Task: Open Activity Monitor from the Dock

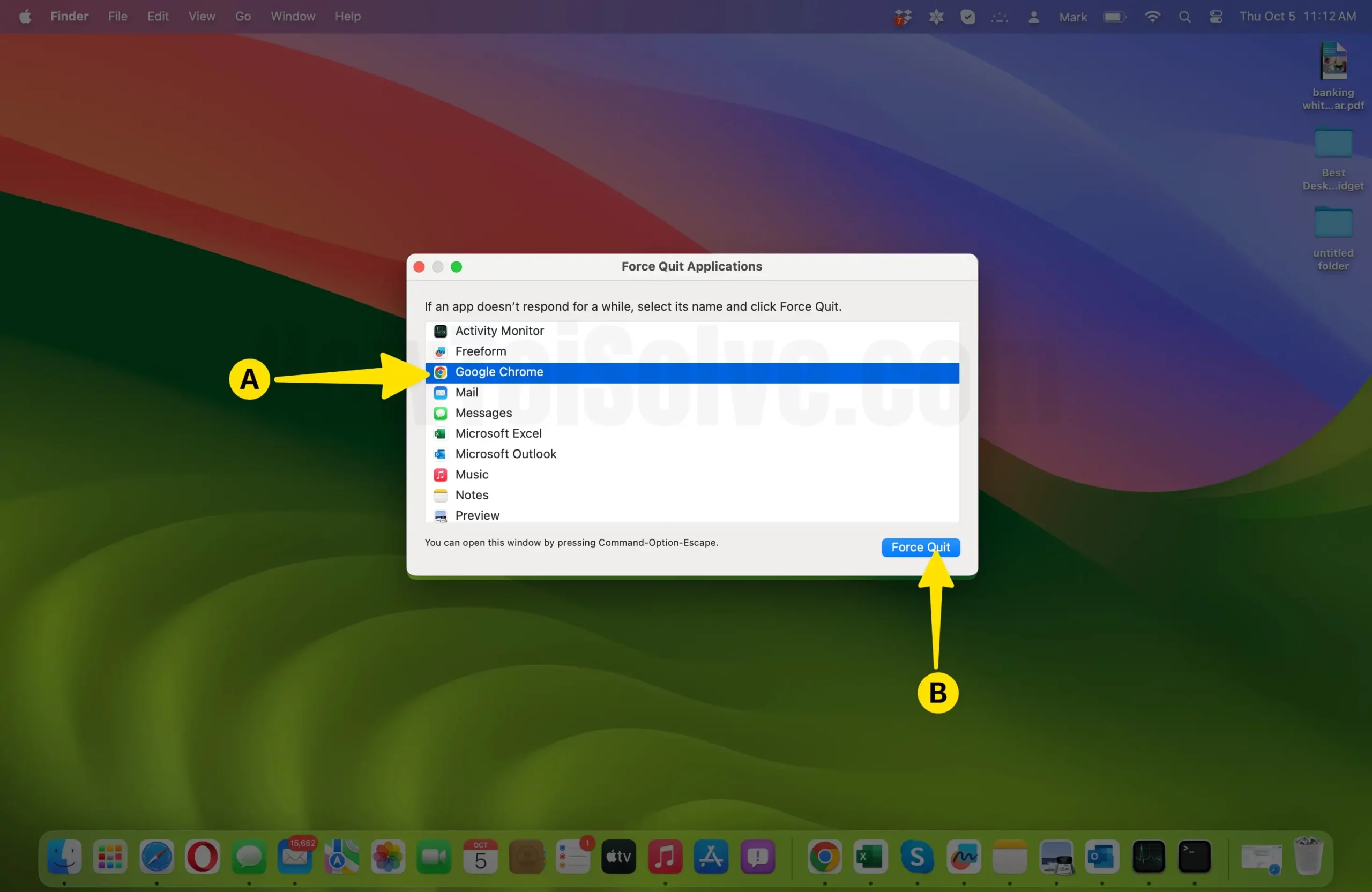Action: pyautogui.click(x=1149, y=857)
